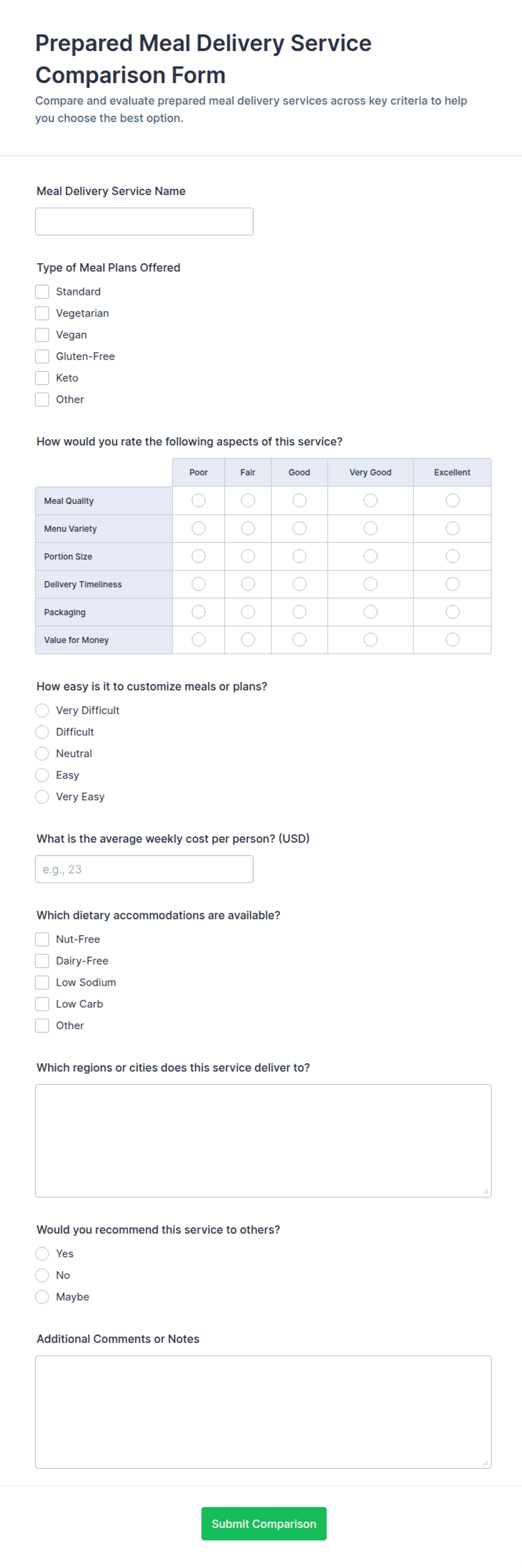The height and width of the screenshot is (1568, 522).
Task: Choose Fair for Packaging
Action: 248,611
